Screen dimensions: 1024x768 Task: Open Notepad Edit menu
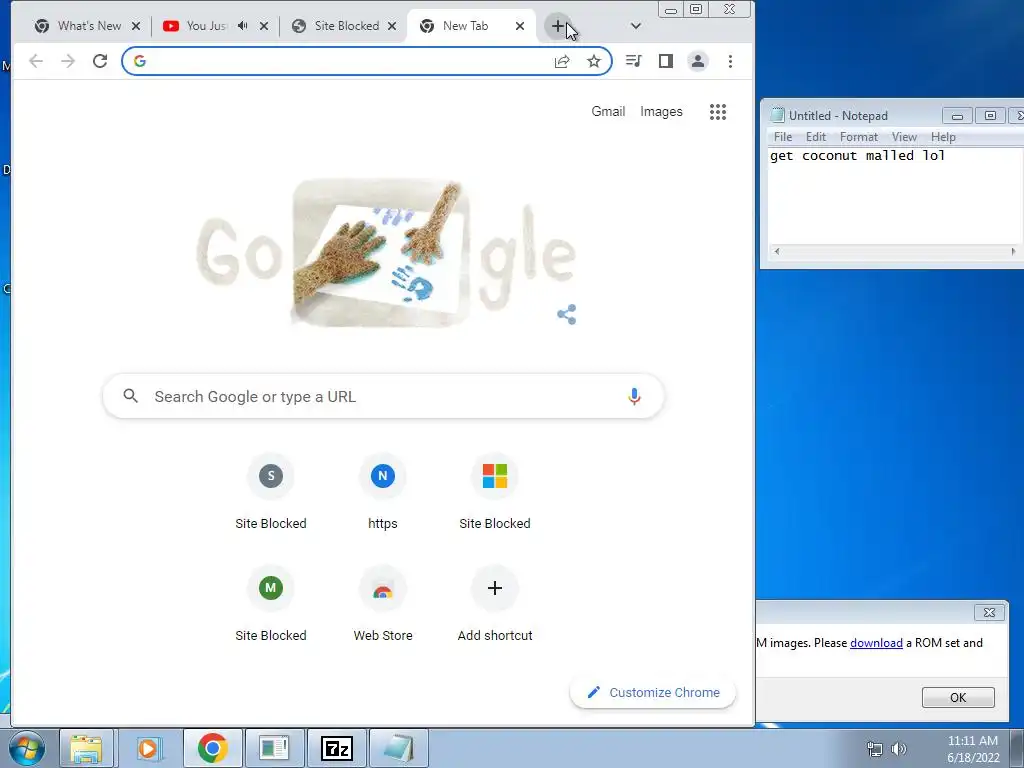(816, 136)
